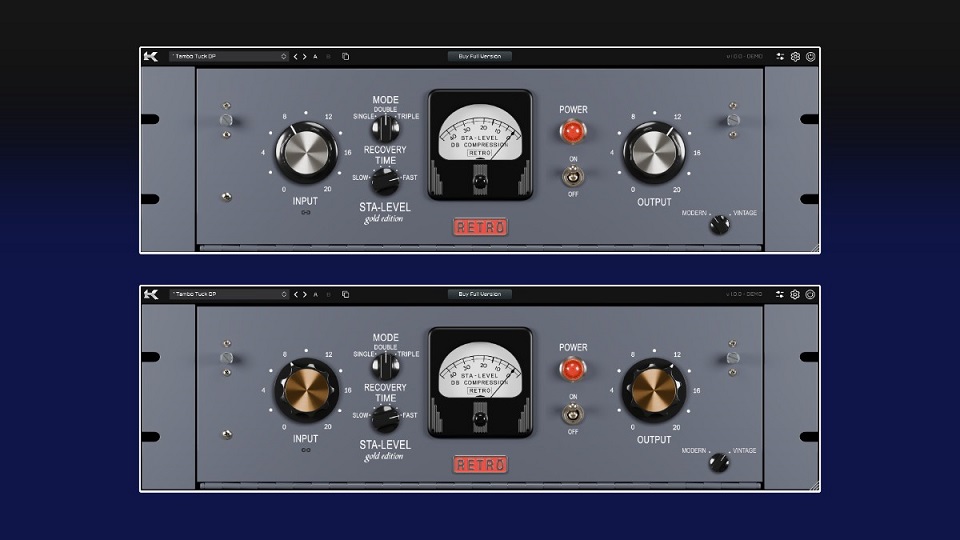Image resolution: width=960 pixels, height=540 pixels.
Task: Open the Tambo Tuck preset dropdown in upper plugin
Action: (x=228, y=57)
